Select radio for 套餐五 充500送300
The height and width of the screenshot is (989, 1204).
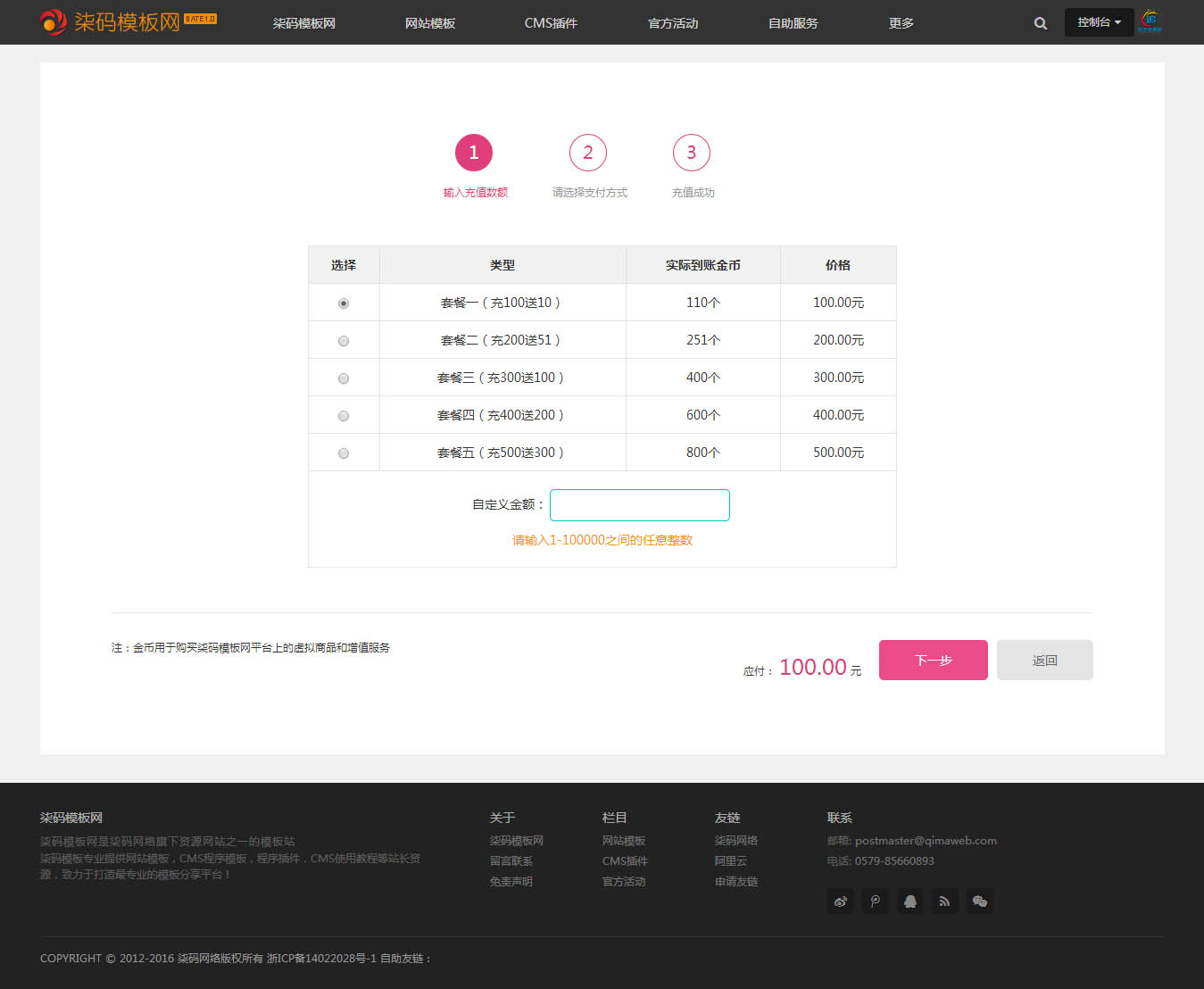(344, 453)
